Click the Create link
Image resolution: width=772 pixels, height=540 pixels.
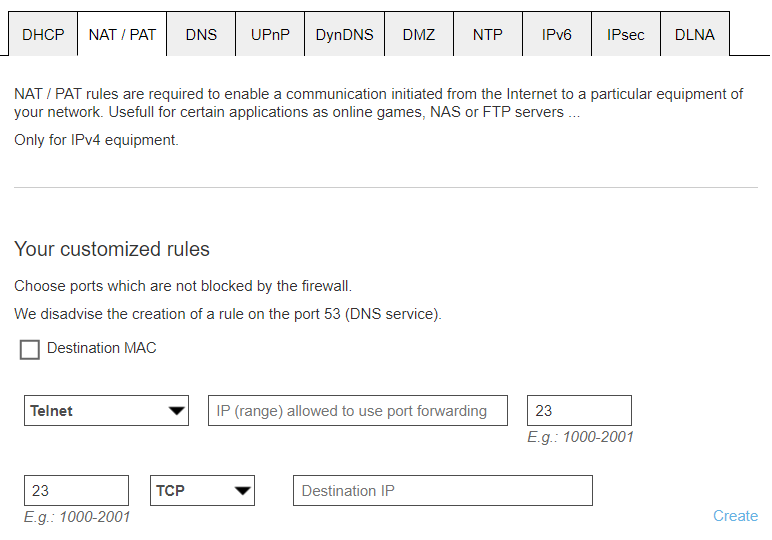pyautogui.click(x=735, y=516)
